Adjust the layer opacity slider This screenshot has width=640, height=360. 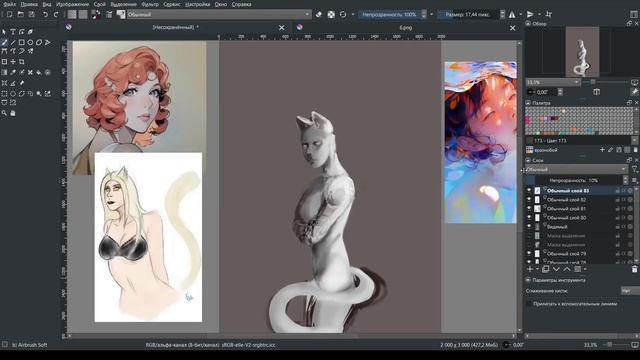click(x=573, y=180)
